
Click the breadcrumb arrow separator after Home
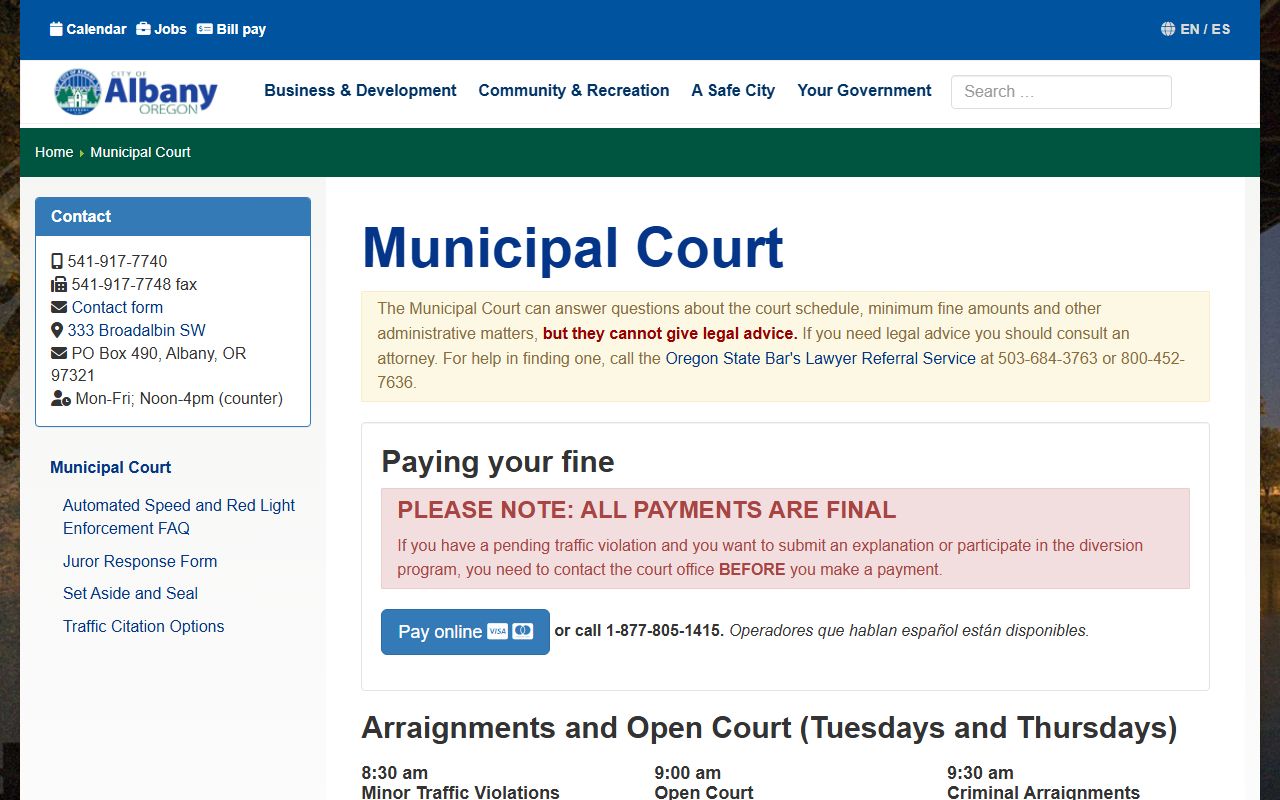point(81,153)
